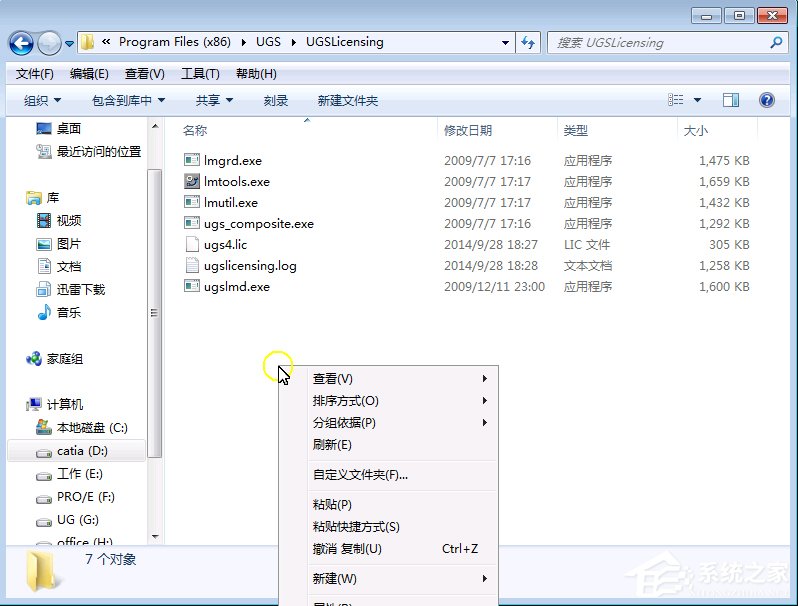Open 最近访问的位置 in the sidebar
798x606 pixels.
(88, 151)
